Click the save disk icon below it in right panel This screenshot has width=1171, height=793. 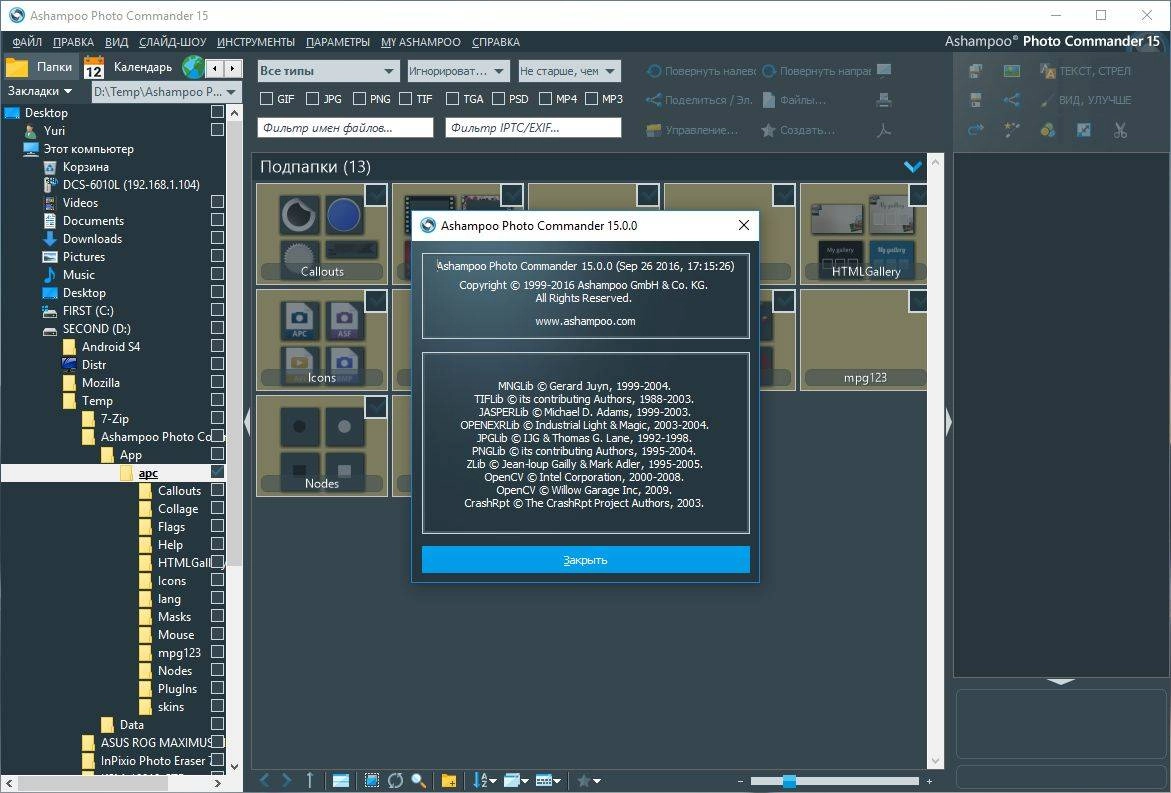click(x=975, y=99)
